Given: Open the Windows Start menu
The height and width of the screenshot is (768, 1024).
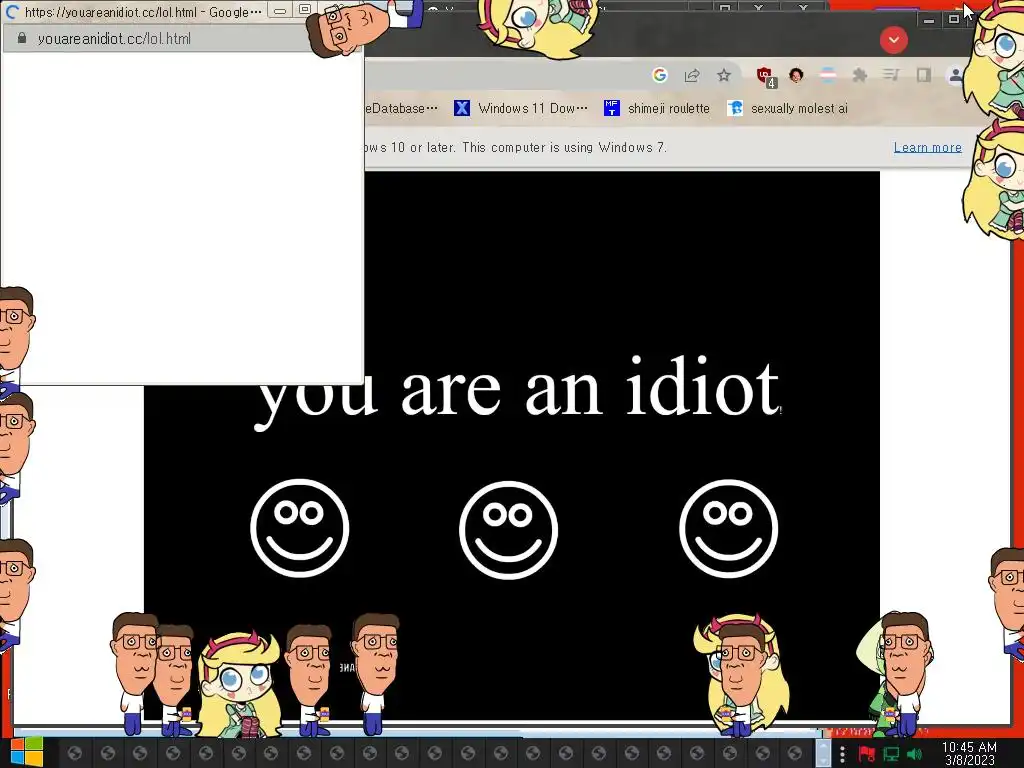Looking at the screenshot, I should click(26, 752).
